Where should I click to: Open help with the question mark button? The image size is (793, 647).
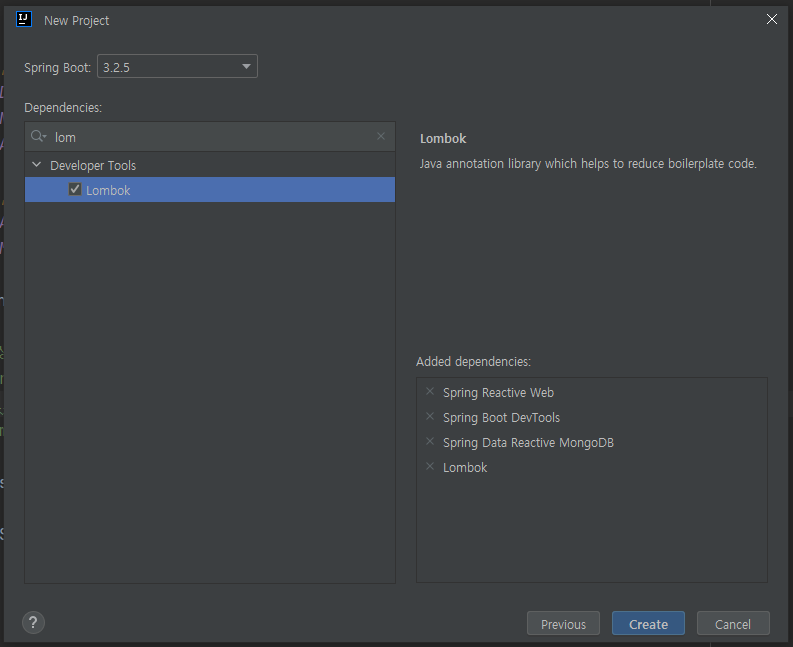click(x=33, y=622)
